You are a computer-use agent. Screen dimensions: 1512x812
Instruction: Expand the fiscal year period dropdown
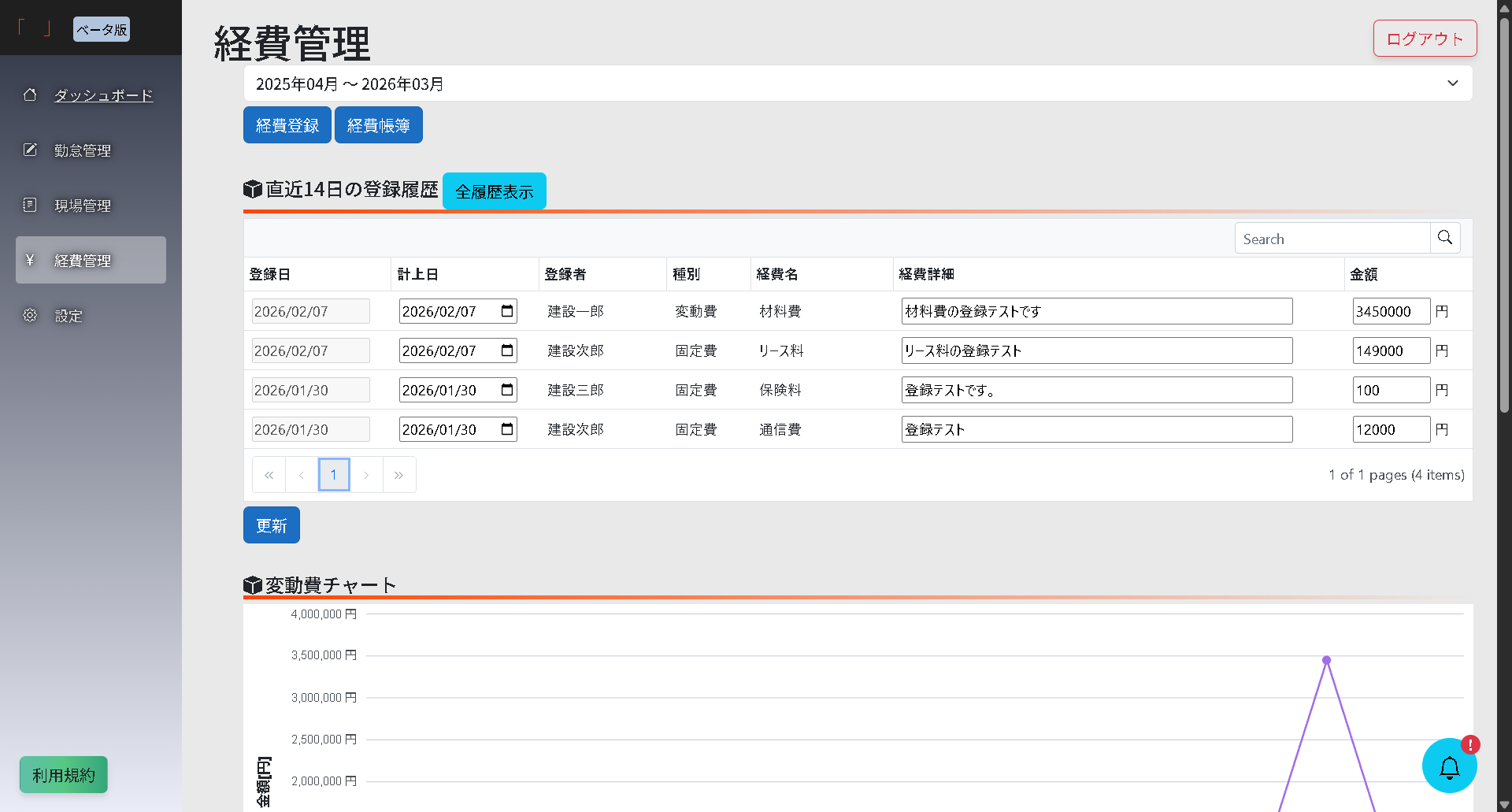click(1453, 83)
